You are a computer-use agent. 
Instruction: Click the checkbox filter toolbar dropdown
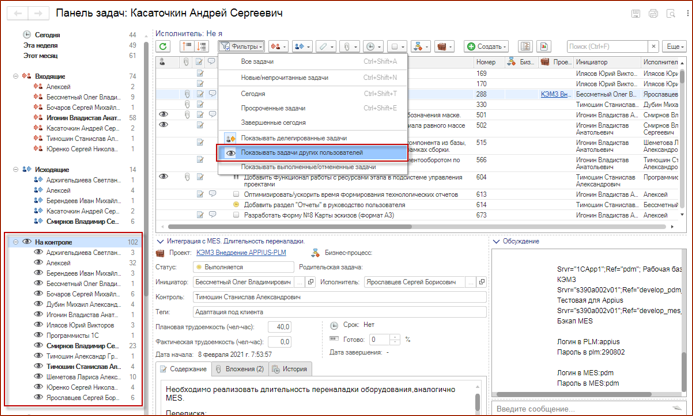(x=397, y=46)
